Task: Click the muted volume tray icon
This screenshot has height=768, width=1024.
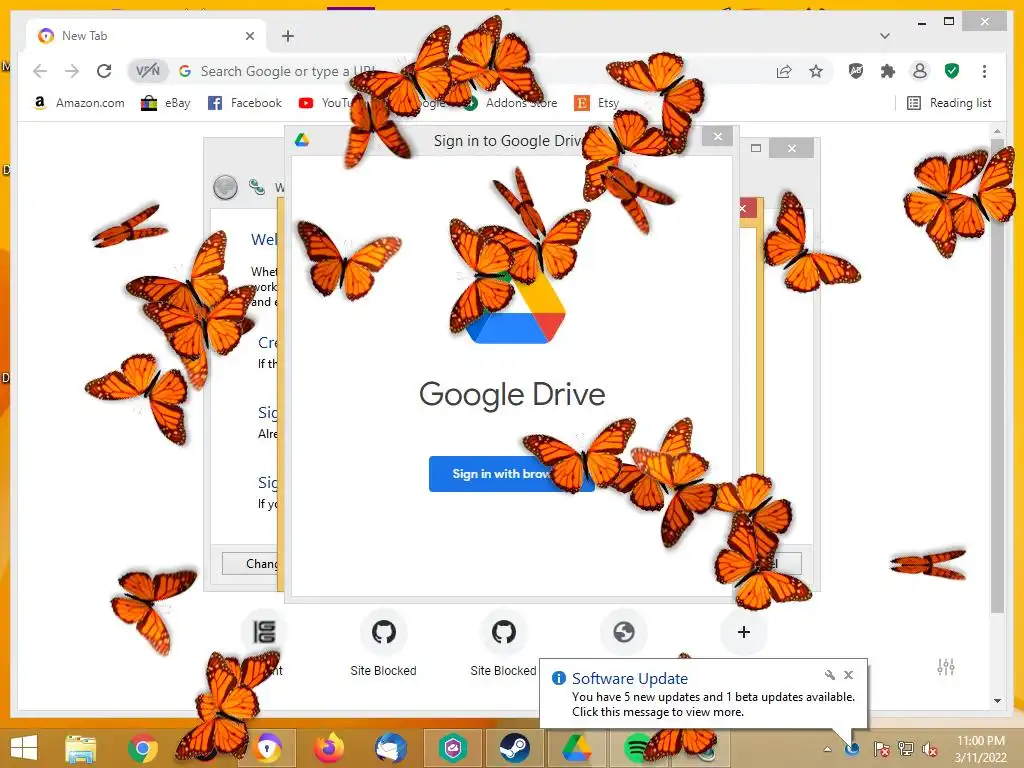Action: [x=930, y=749]
